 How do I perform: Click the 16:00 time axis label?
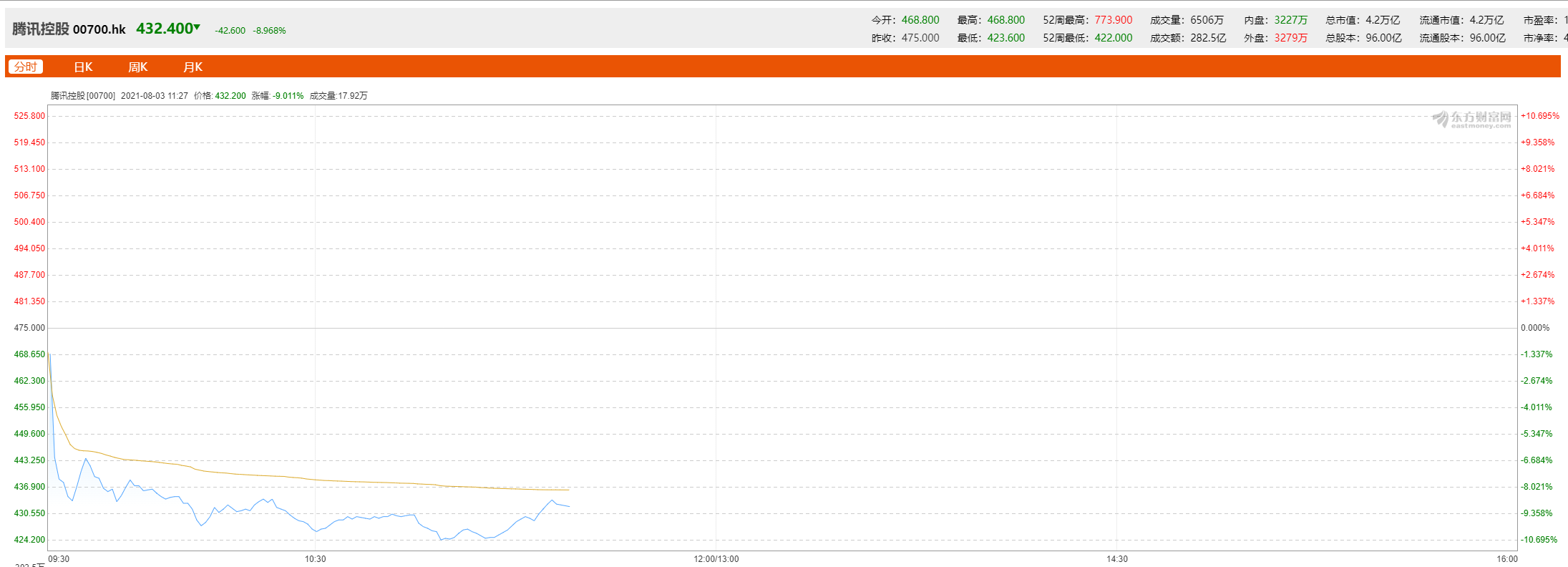click(1507, 559)
